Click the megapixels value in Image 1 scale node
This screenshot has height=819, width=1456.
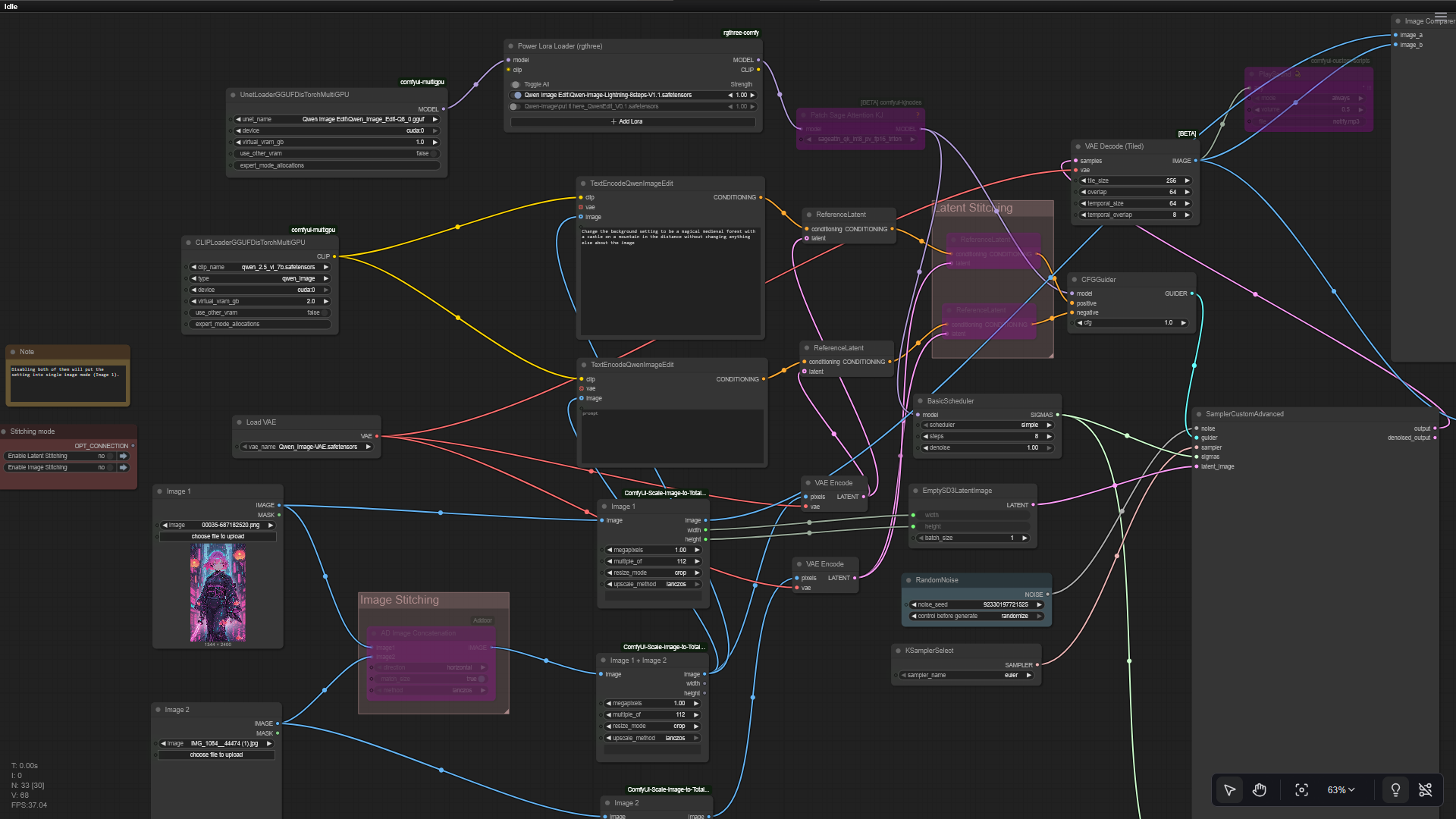654,550
